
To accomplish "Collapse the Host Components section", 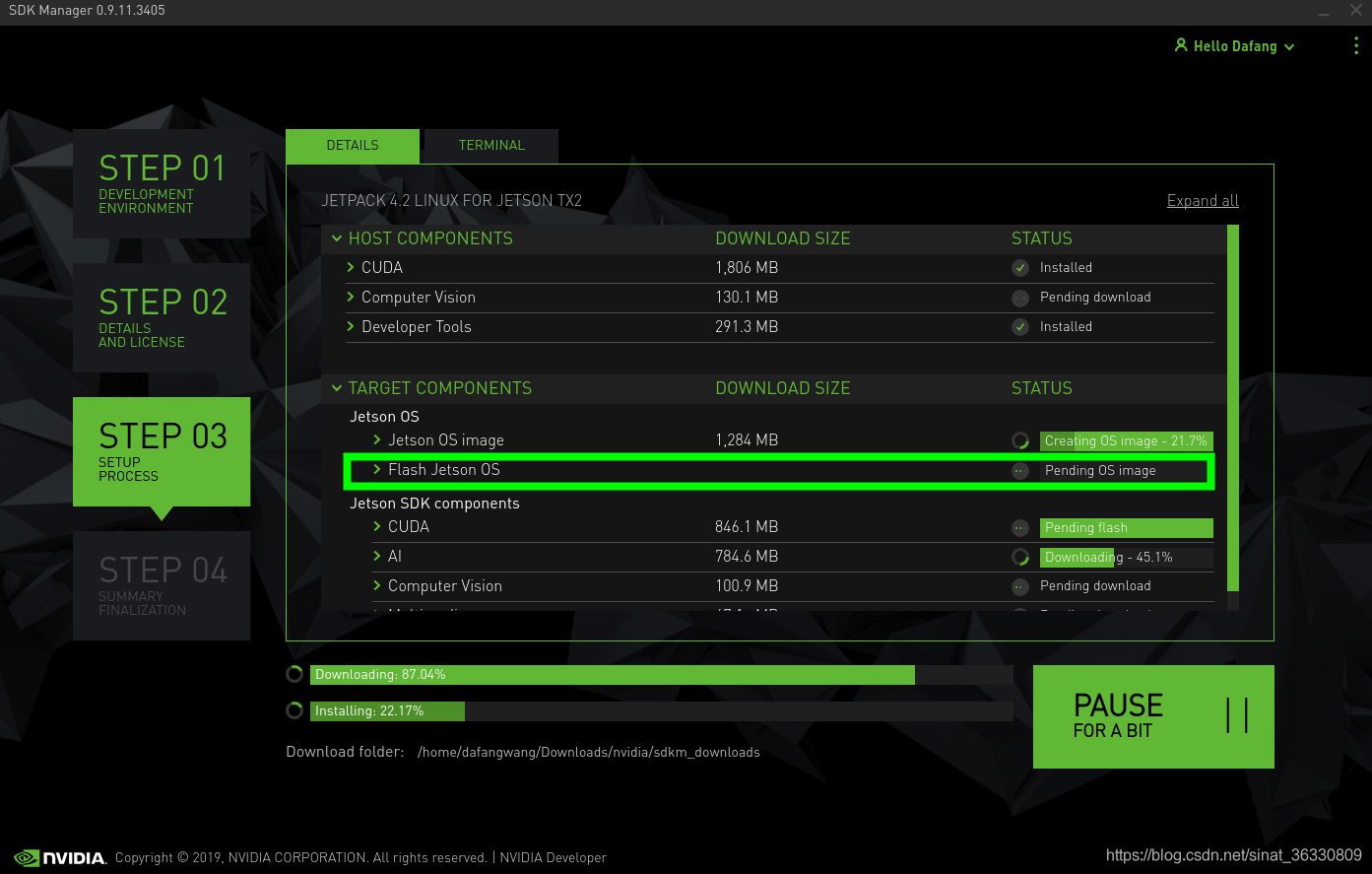I will coord(337,238).
